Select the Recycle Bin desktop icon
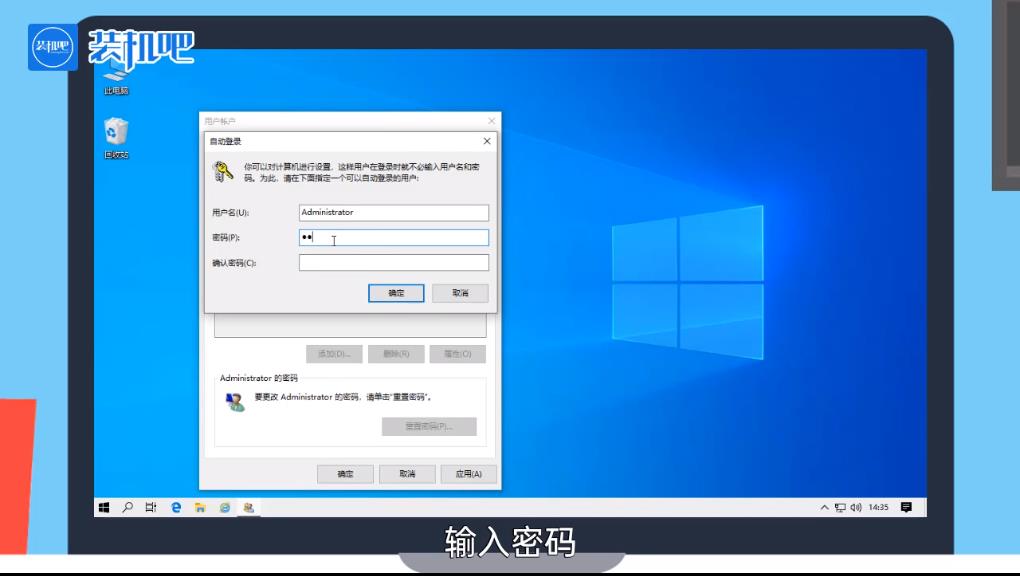 tap(116, 137)
